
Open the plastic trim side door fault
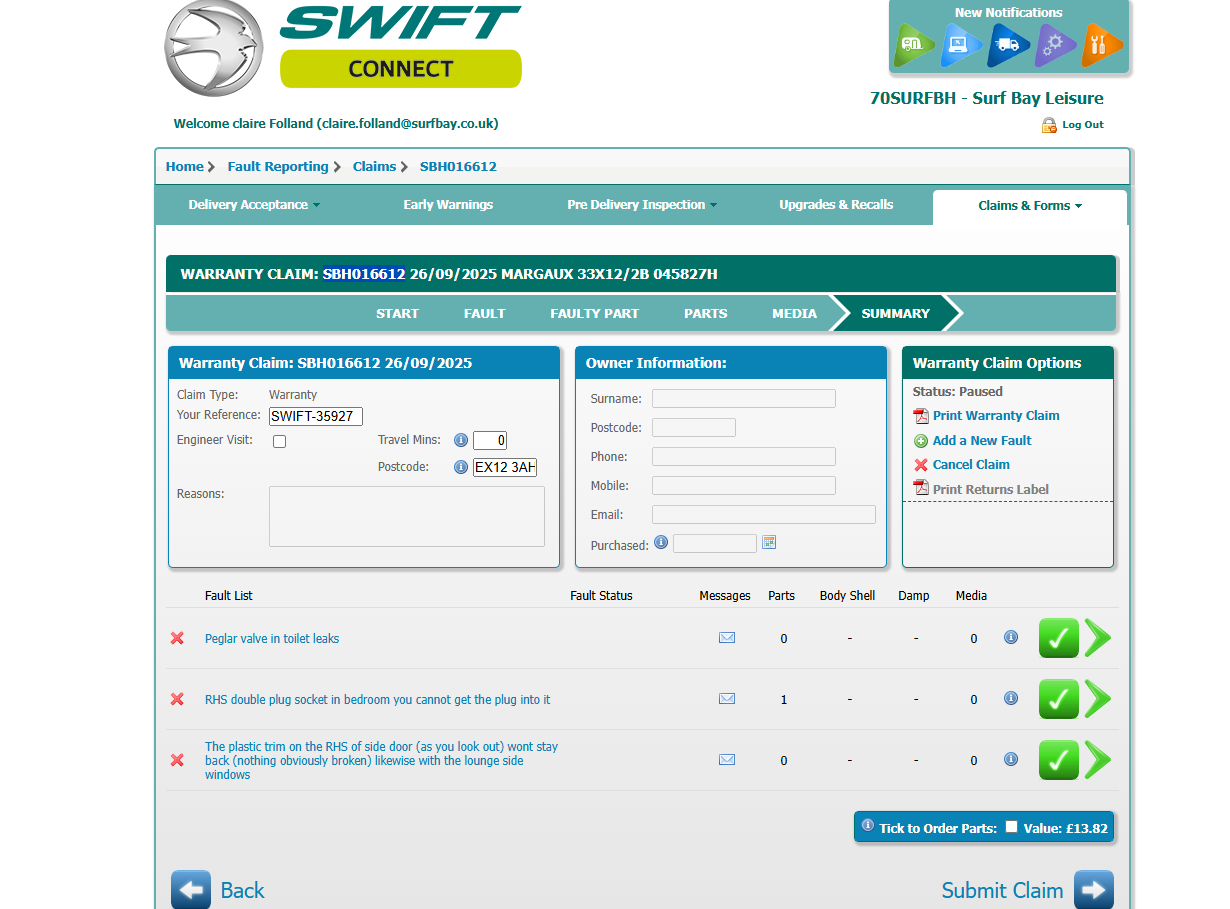click(x=382, y=761)
